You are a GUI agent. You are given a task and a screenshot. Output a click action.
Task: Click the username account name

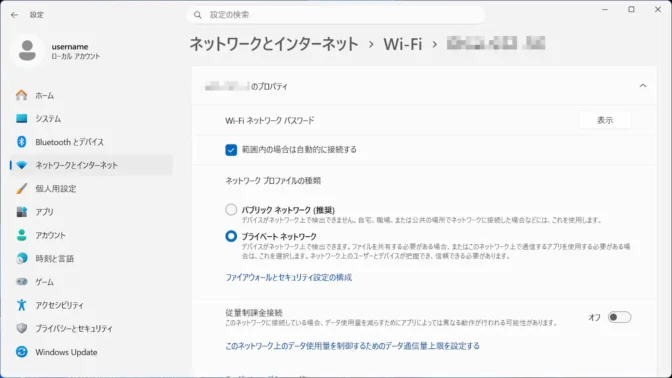coord(70,46)
